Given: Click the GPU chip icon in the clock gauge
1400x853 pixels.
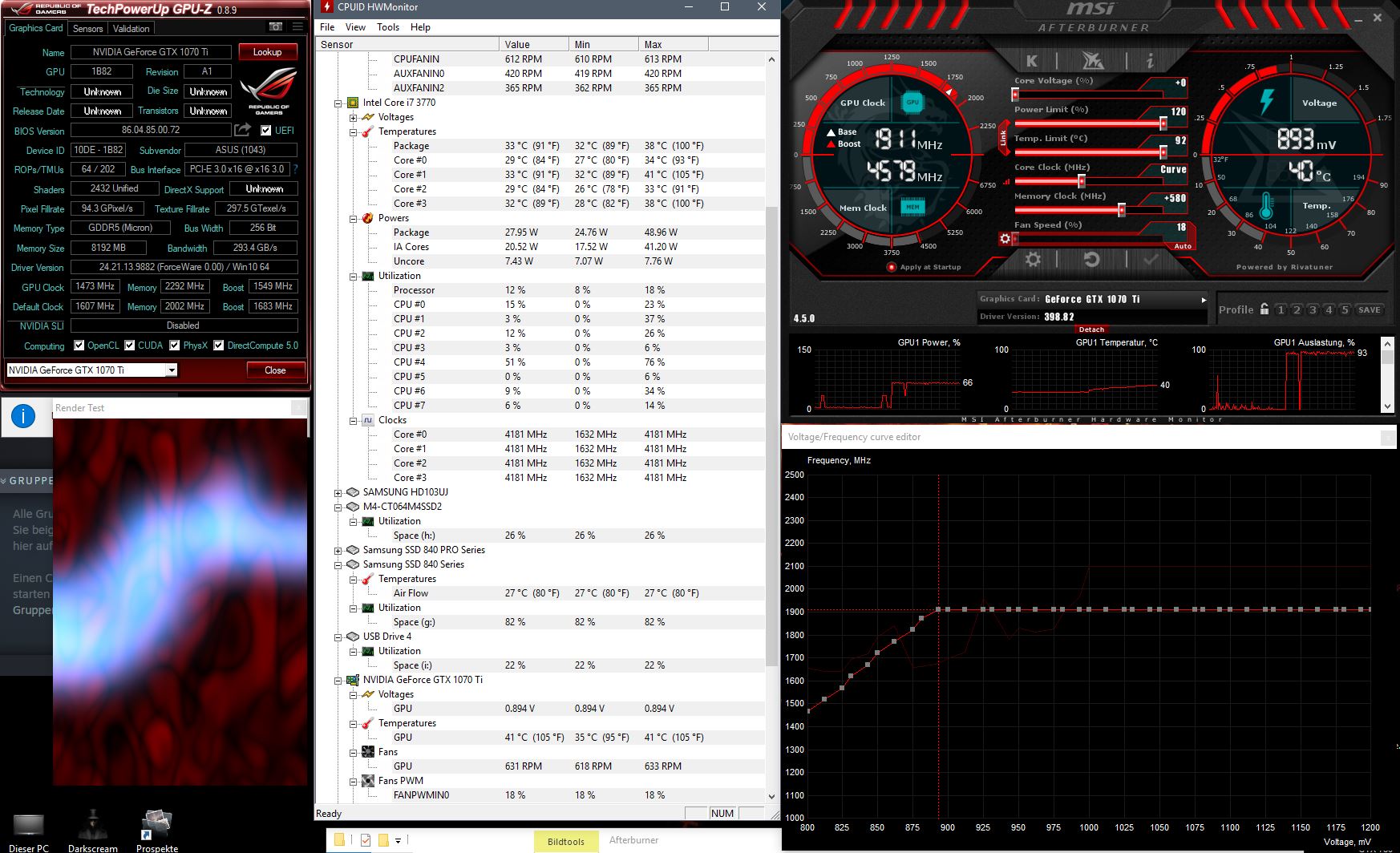Looking at the screenshot, I should click(912, 102).
